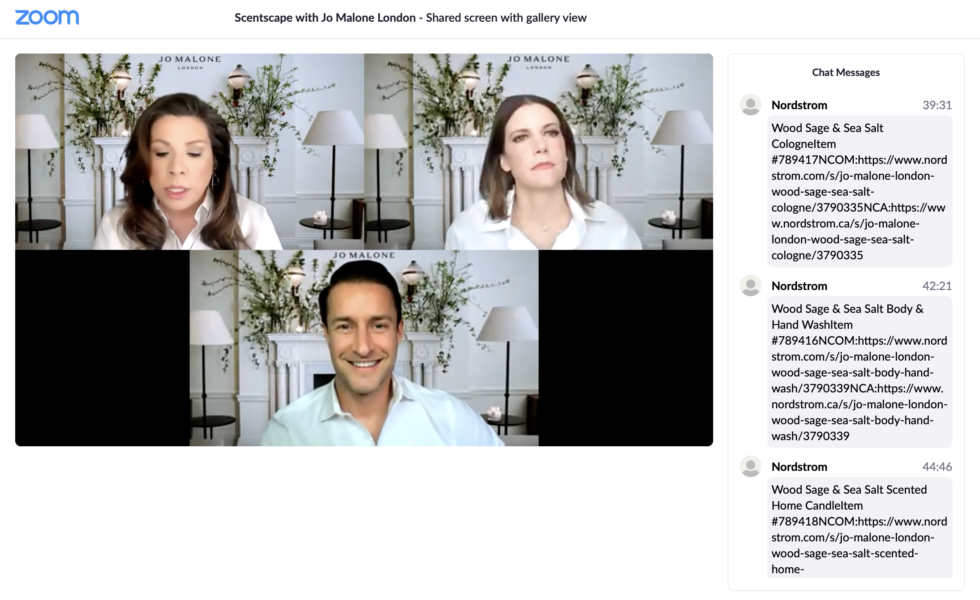Click the Zoom logo
The height and width of the screenshot is (600, 980).
click(x=47, y=17)
